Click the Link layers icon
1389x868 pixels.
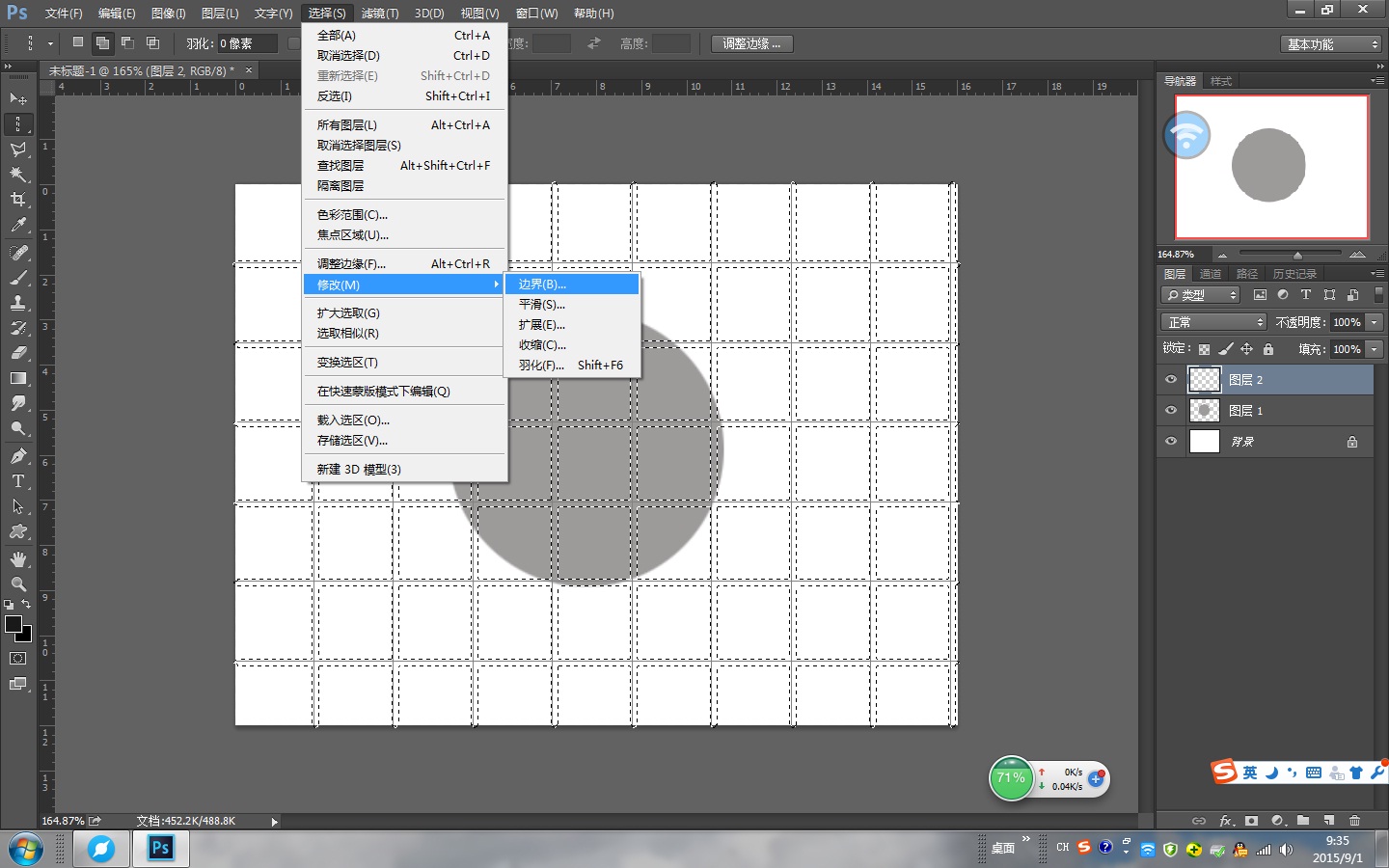[1199, 821]
